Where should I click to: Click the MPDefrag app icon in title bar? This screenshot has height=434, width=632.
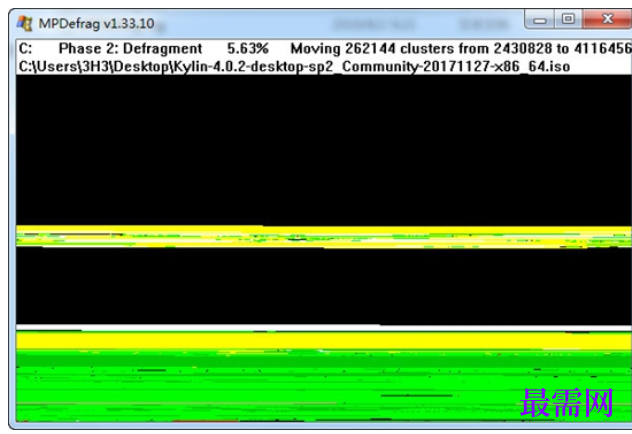[x=25, y=23]
